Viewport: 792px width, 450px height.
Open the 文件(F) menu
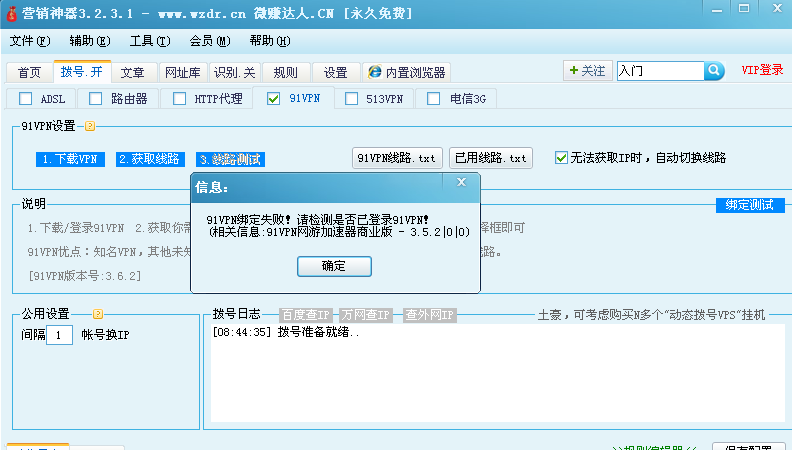pyautogui.click(x=30, y=41)
